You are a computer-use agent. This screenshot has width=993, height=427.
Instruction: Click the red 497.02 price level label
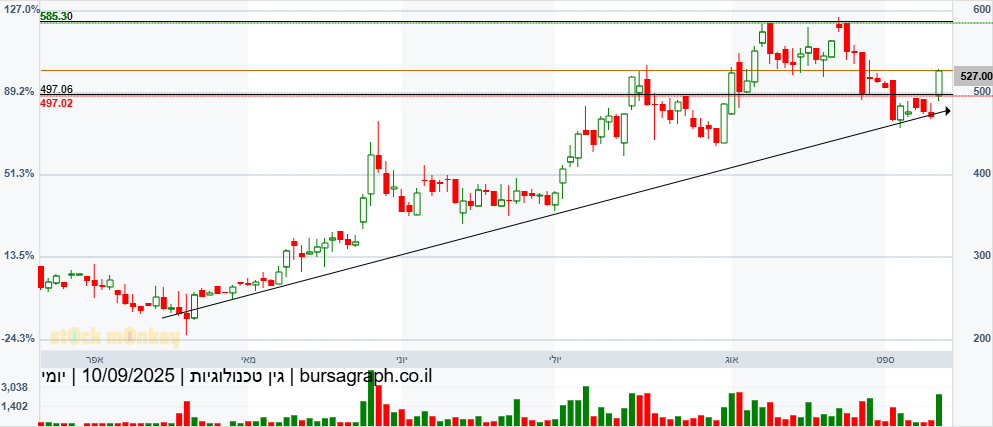[x=56, y=103]
